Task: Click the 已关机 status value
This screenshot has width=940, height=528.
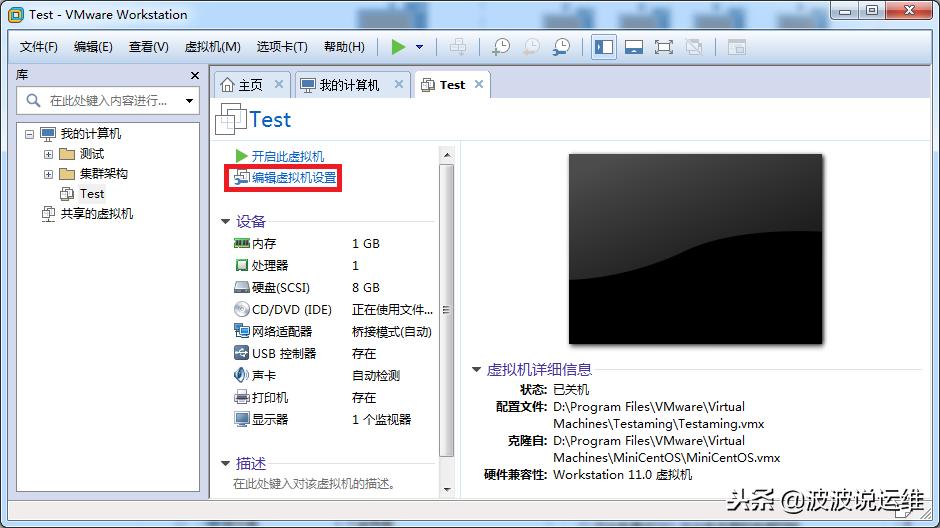Action: (571, 390)
